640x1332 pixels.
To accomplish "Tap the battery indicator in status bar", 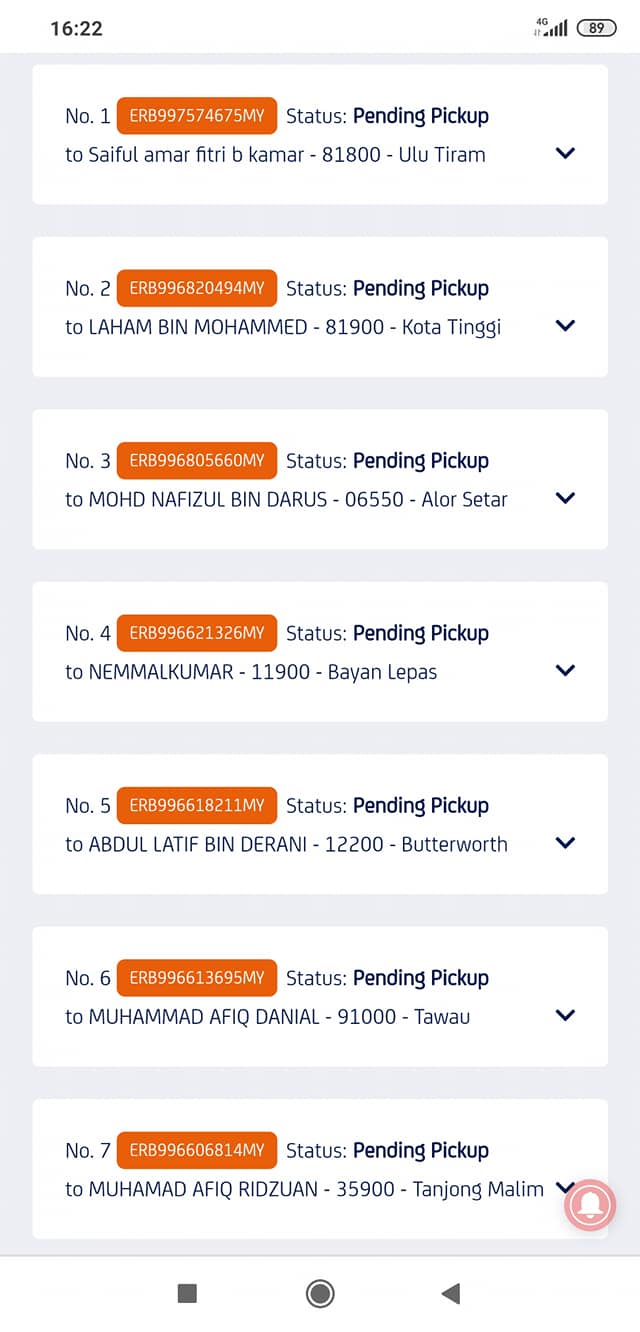I will coord(596,28).
